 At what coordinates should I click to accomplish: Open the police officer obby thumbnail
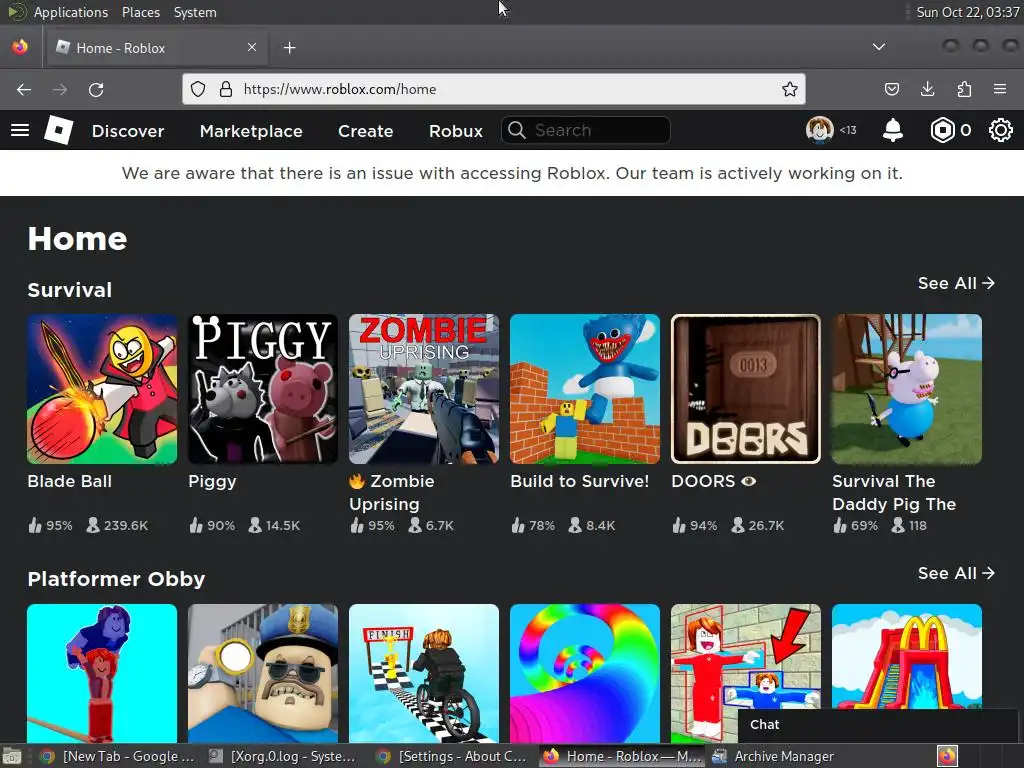(263, 673)
